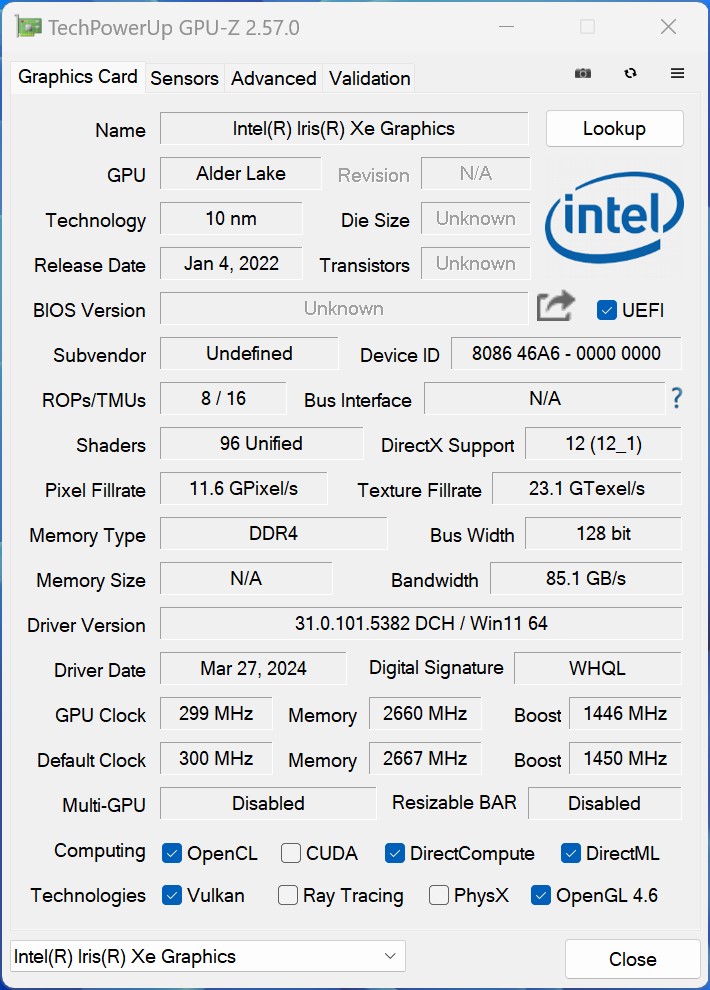
Task: Click the refresh icon
Action: pos(630,74)
